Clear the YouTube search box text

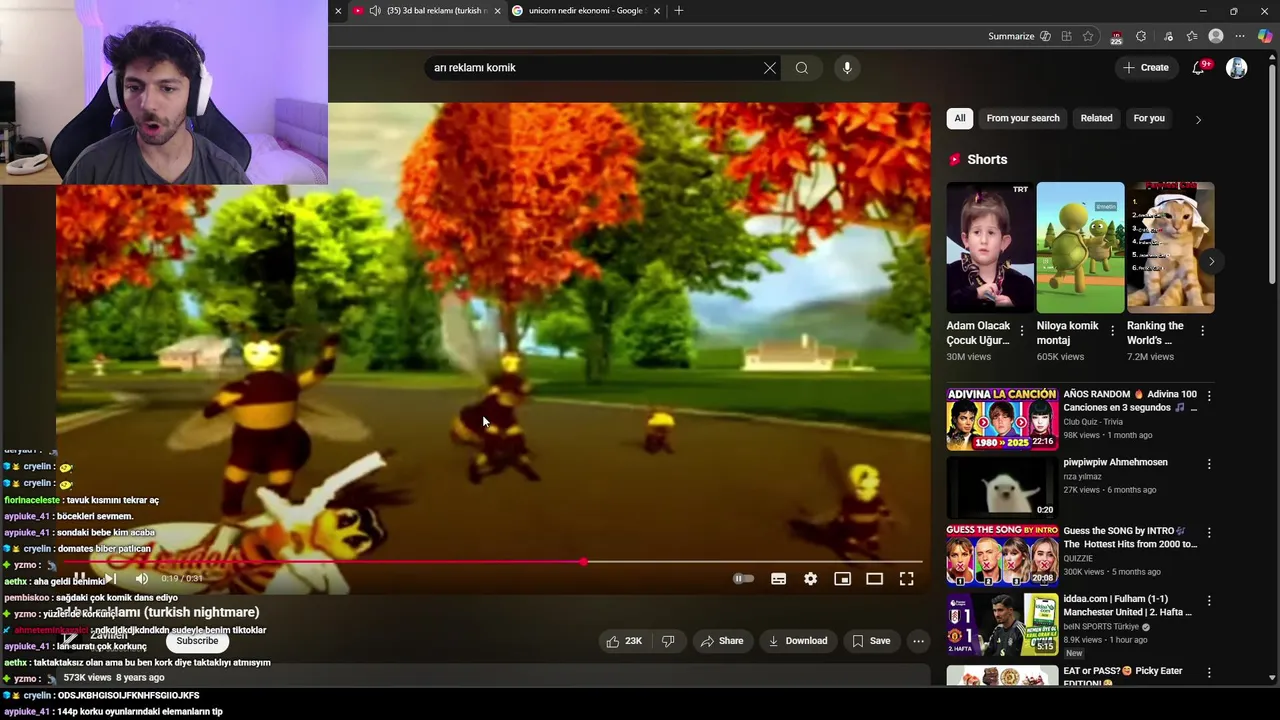(x=770, y=68)
